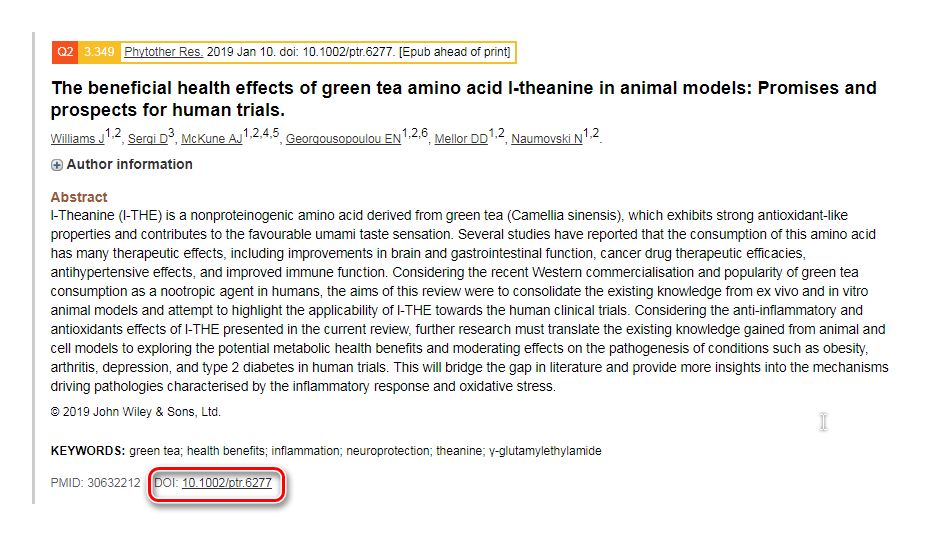Click the PMID number 30632212
This screenshot has height=543, width=950.
click(113, 483)
